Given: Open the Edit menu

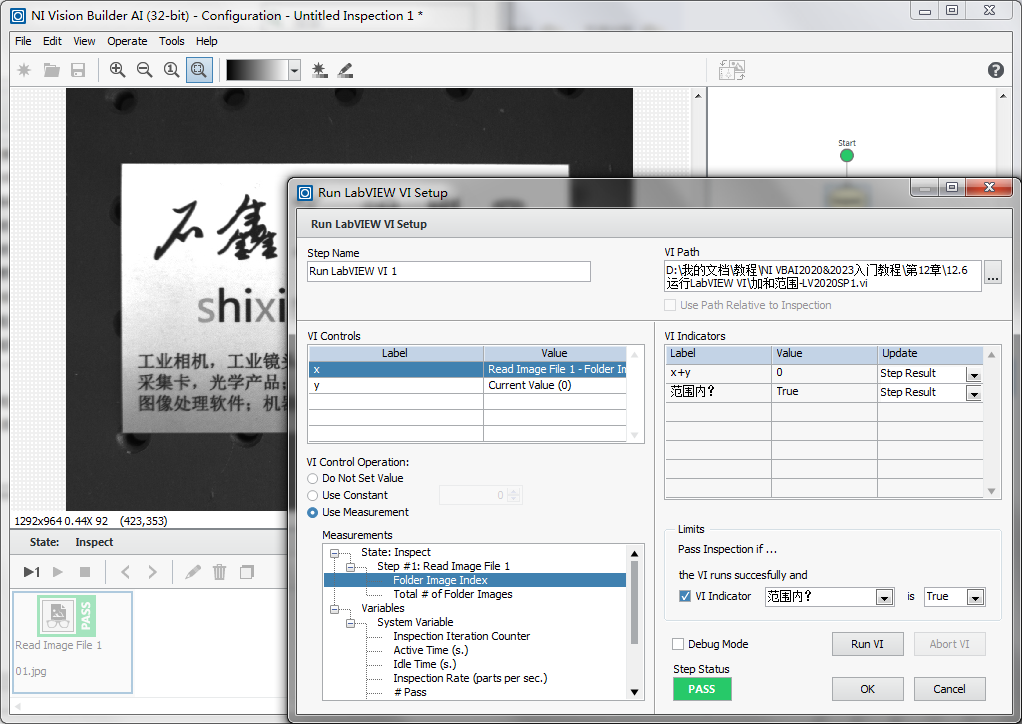Looking at the screenshot, I should [52, 41].
